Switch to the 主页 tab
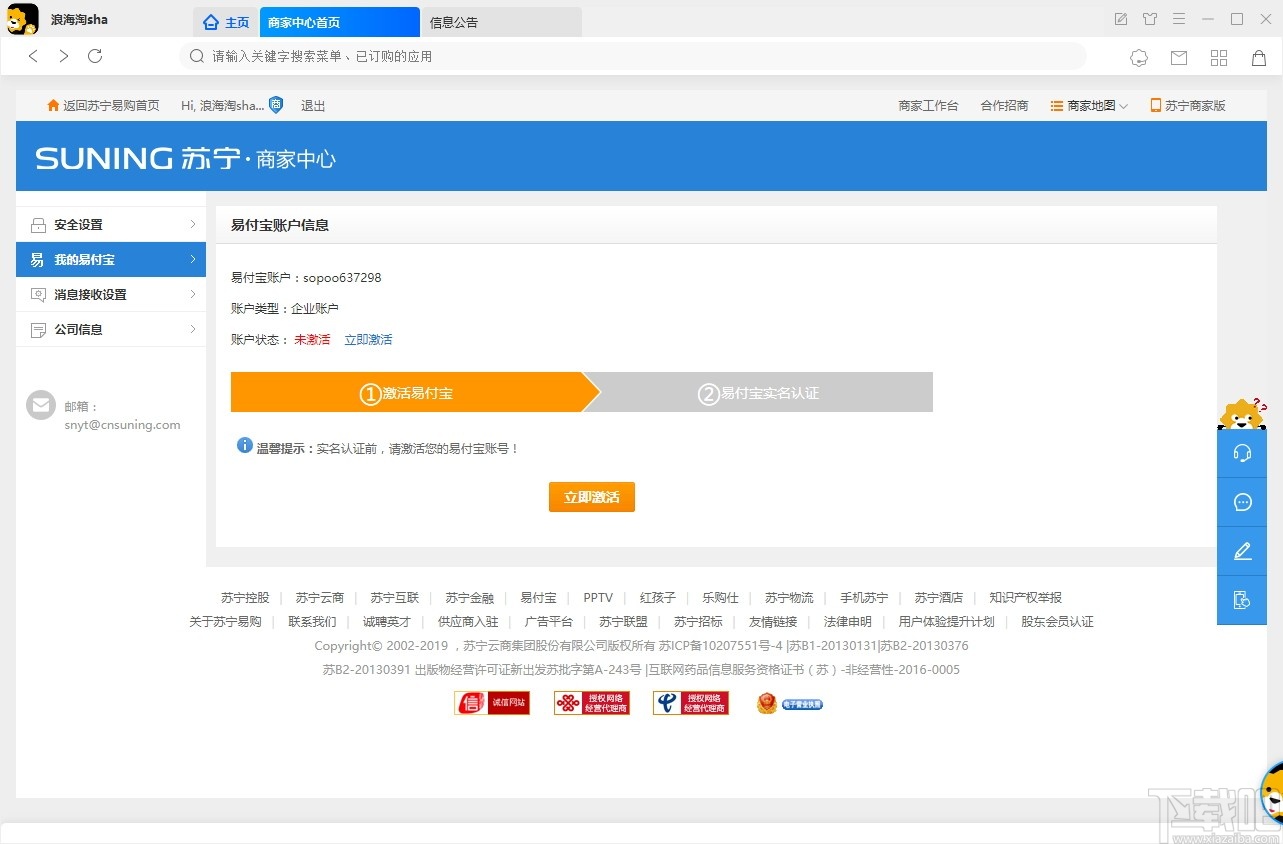Image resolution: width=1283 pixels, height=844 pixels. [224, 20]
